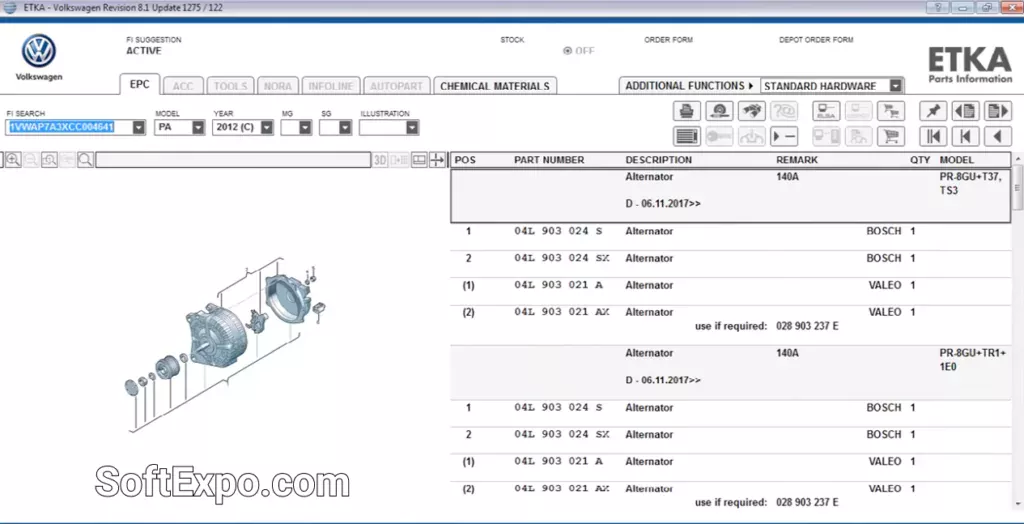
Task: Click the DEPOT ORDER FORM label
Action: click(x=816, y=40)
